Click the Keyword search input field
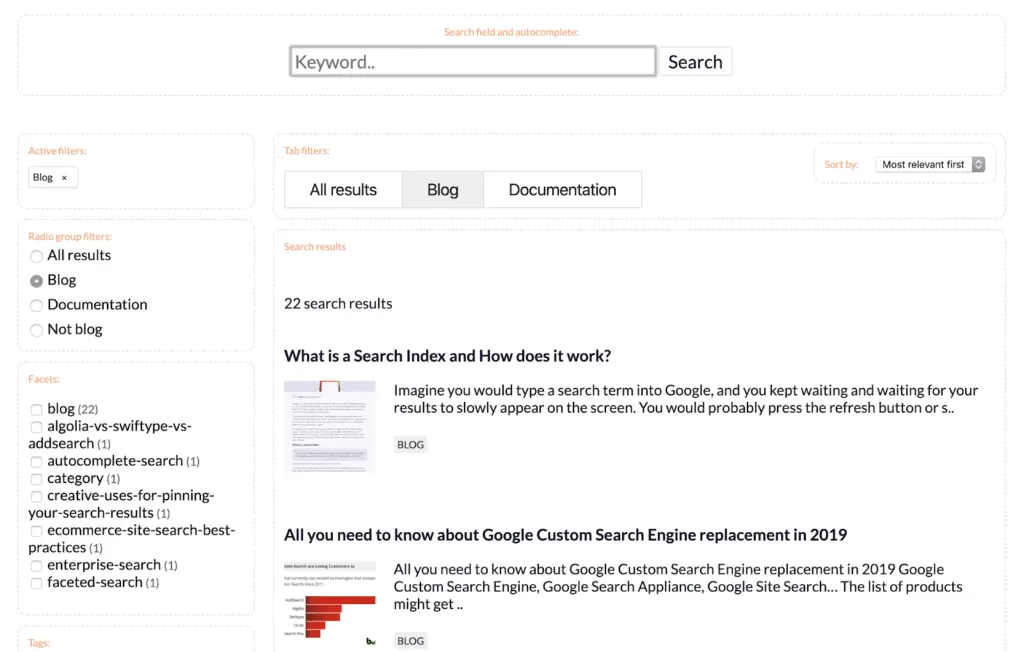This screenshot has height=652, width=1024. pos(473,62)
